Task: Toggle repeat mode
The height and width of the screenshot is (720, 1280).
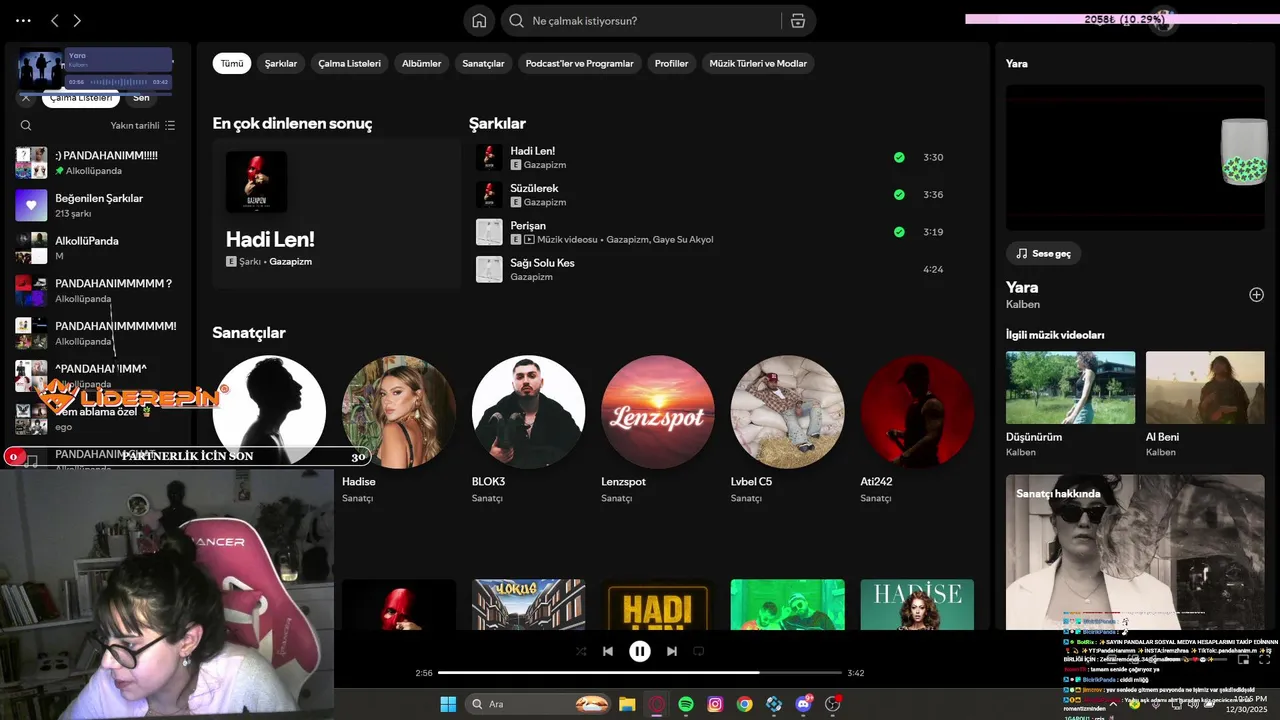Action: [699, 651]
